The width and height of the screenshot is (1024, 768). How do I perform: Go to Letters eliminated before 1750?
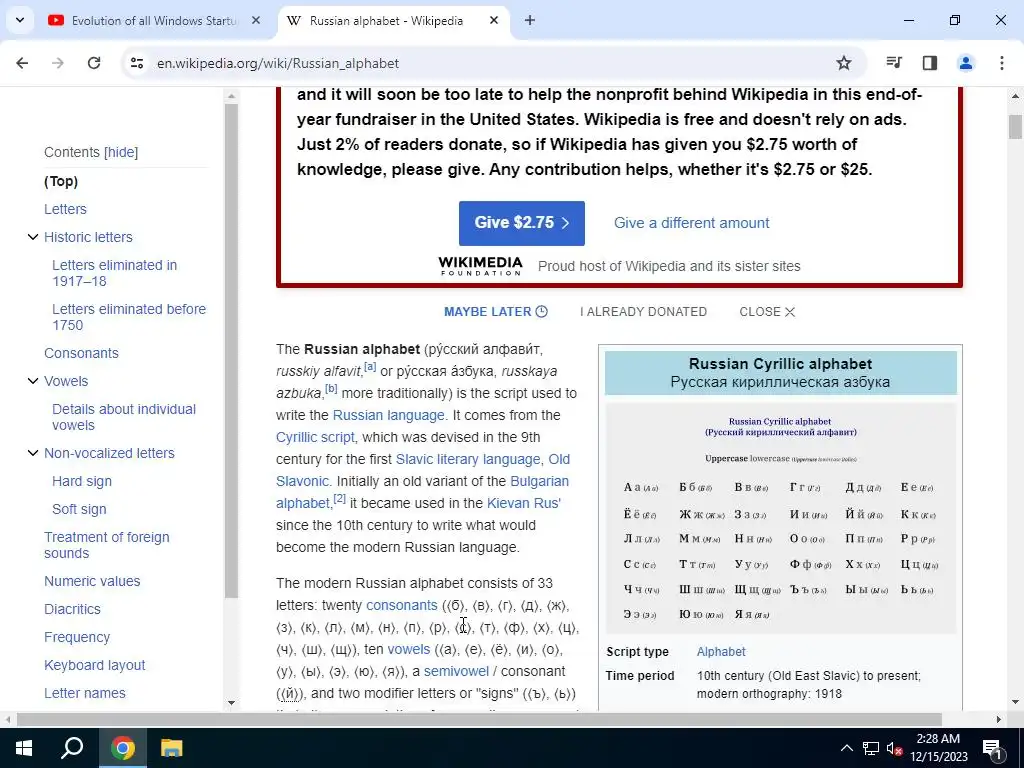[x=129, y=317]
